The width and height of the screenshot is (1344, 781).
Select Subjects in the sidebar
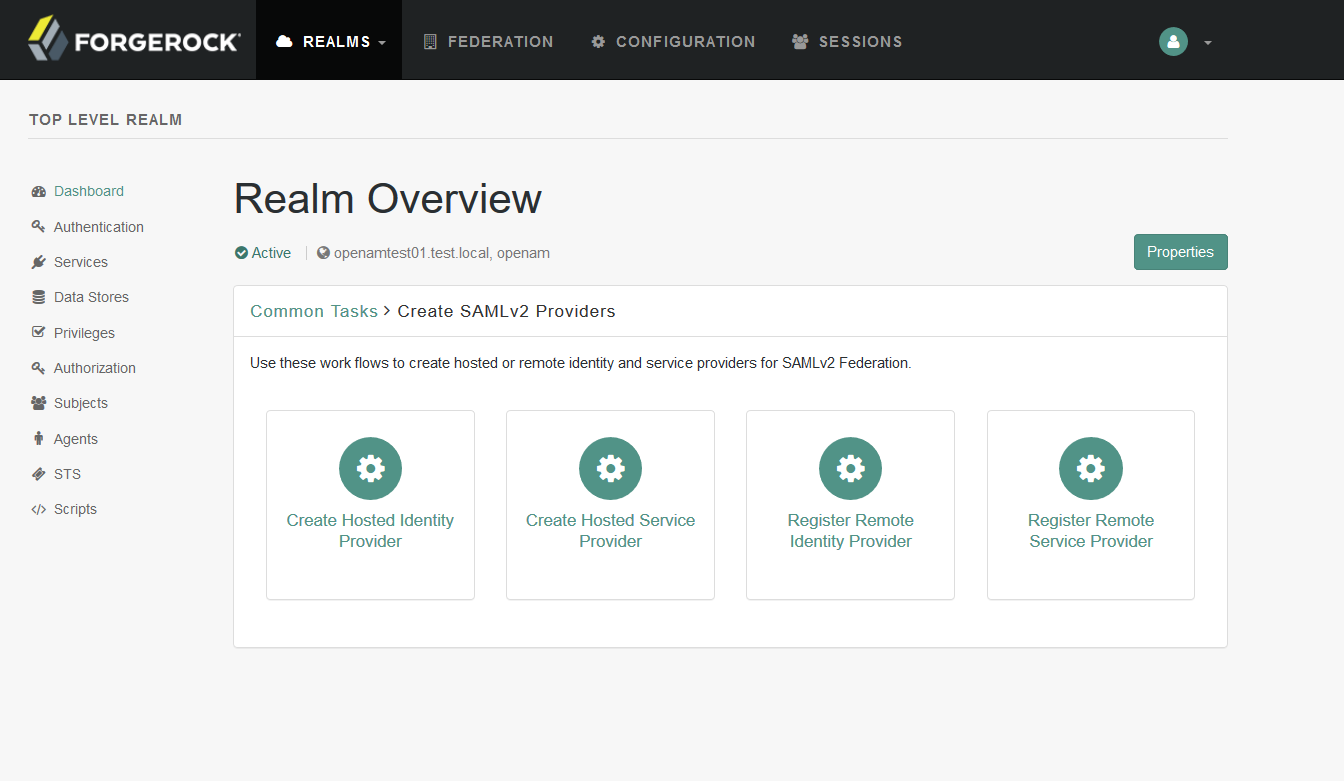tap(81, 403)
